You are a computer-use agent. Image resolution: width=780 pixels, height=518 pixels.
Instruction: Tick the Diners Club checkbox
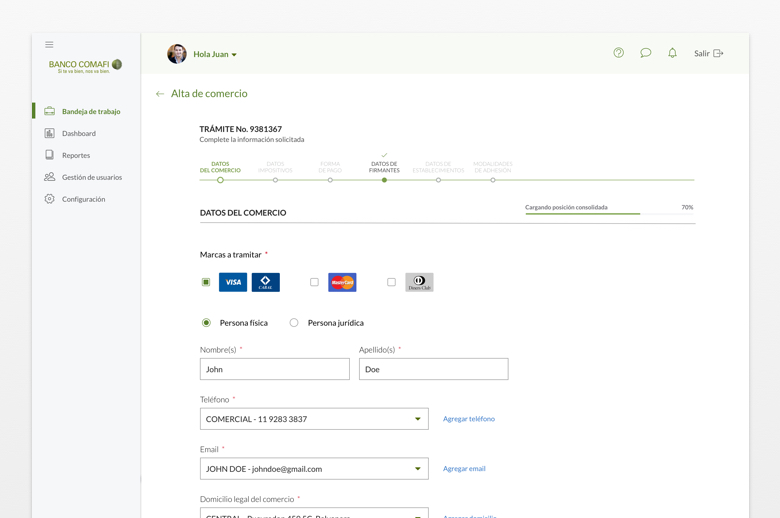(391, 282)
